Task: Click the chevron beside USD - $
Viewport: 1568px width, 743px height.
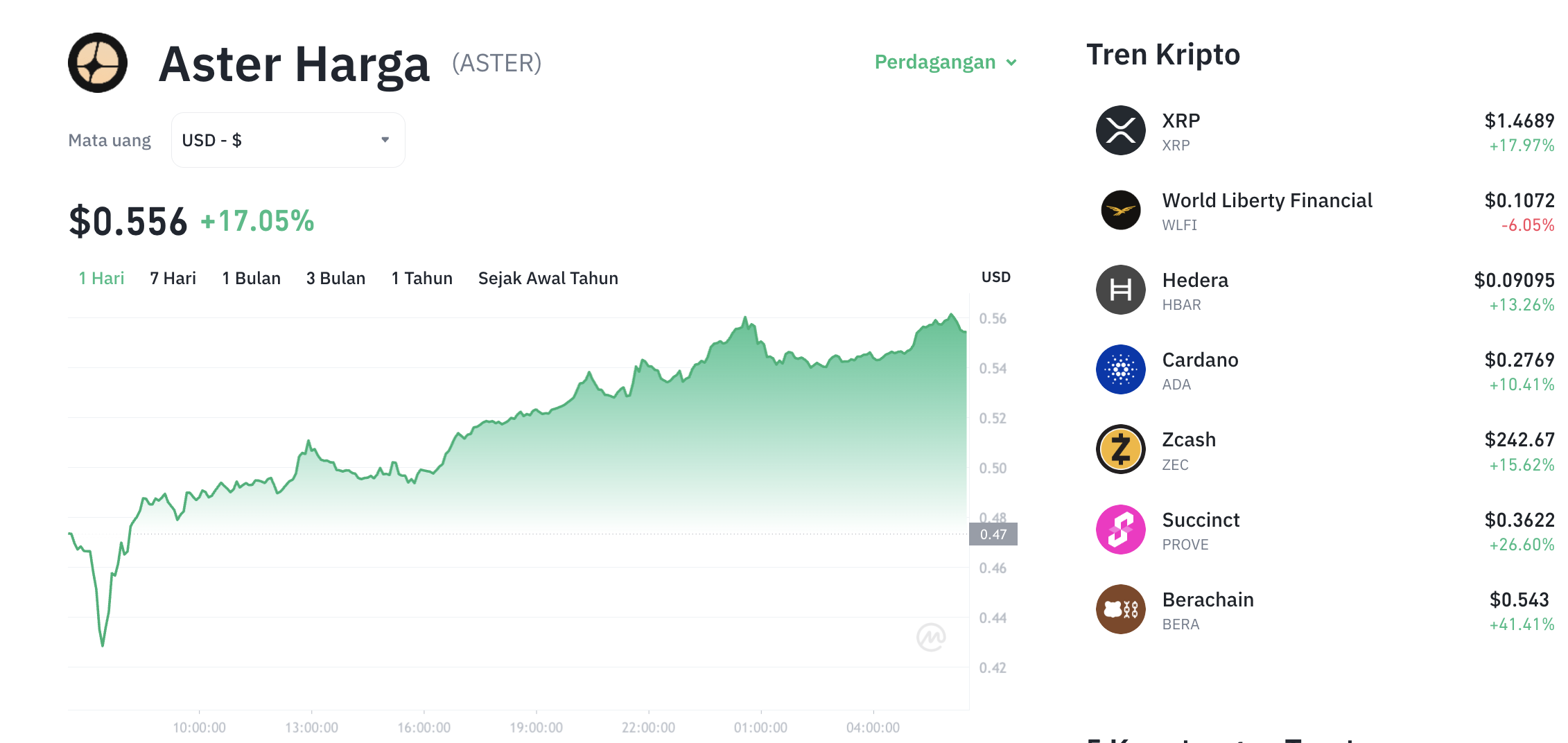Action: pyautogui.click(x=385, y=139)
